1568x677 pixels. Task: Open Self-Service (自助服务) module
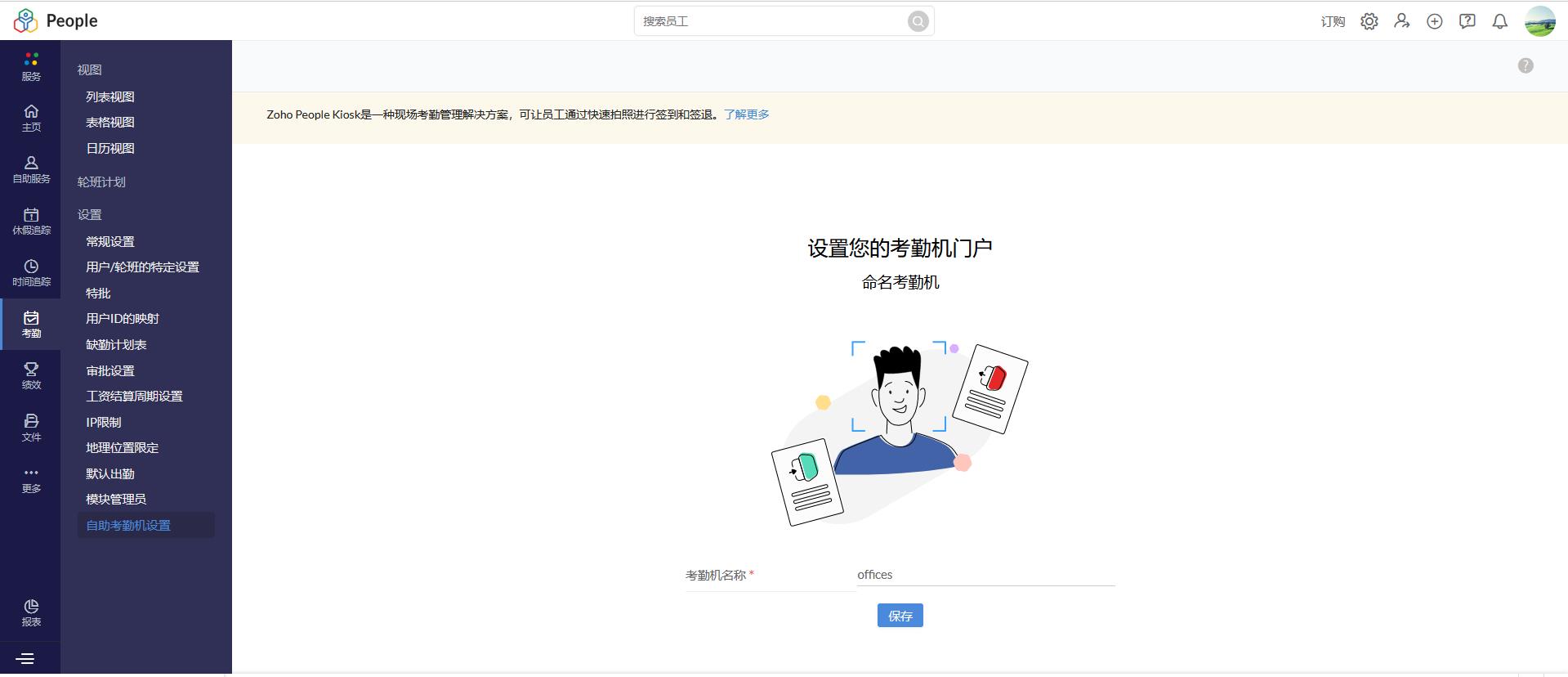pyautogui.click(x=31, y=169)
